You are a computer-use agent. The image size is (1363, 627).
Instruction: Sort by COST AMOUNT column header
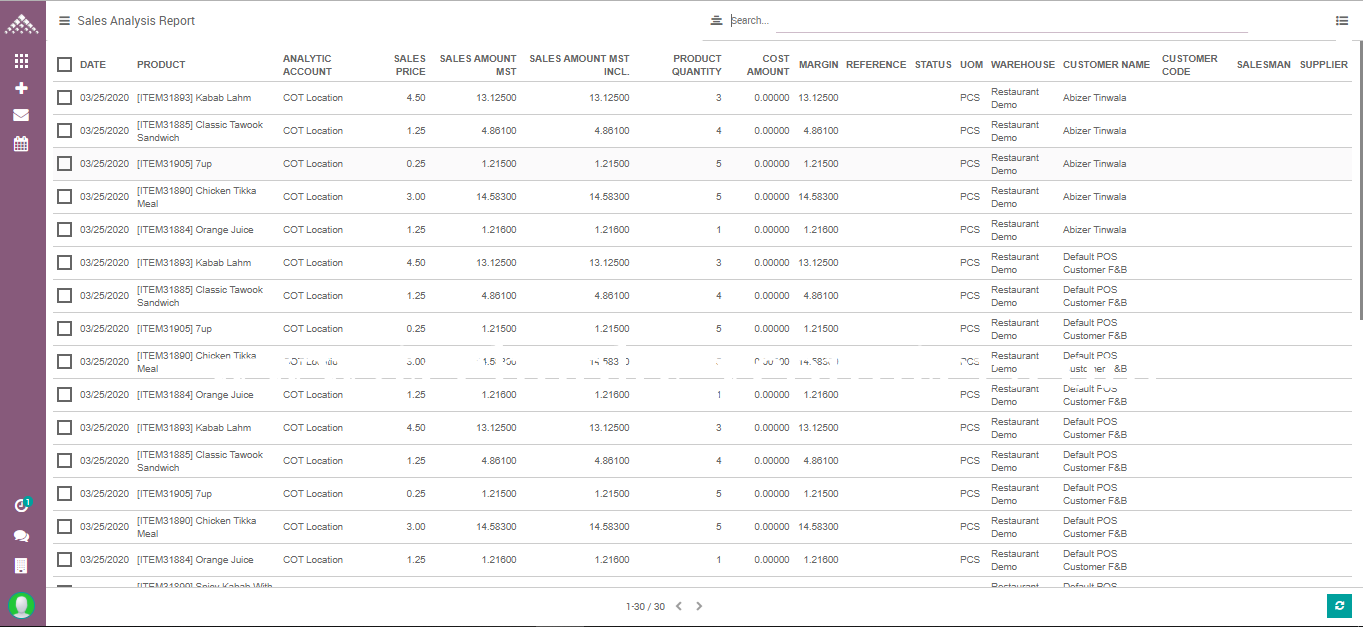[768, 65]
